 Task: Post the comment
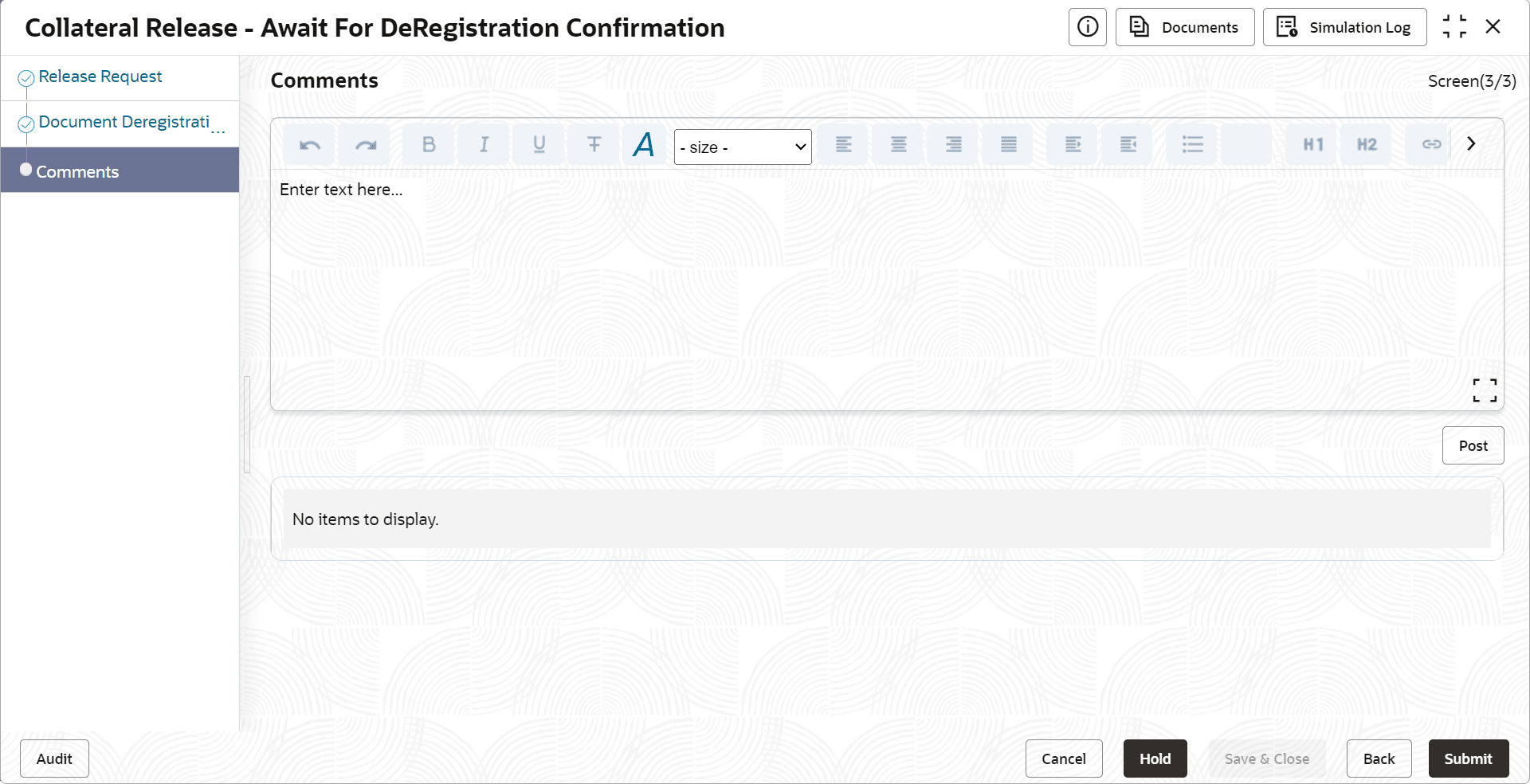tap(1473, 445)
